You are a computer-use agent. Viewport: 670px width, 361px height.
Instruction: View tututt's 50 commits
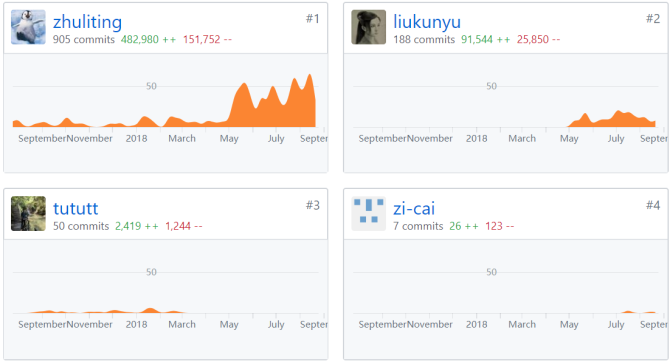pos(81,226)
